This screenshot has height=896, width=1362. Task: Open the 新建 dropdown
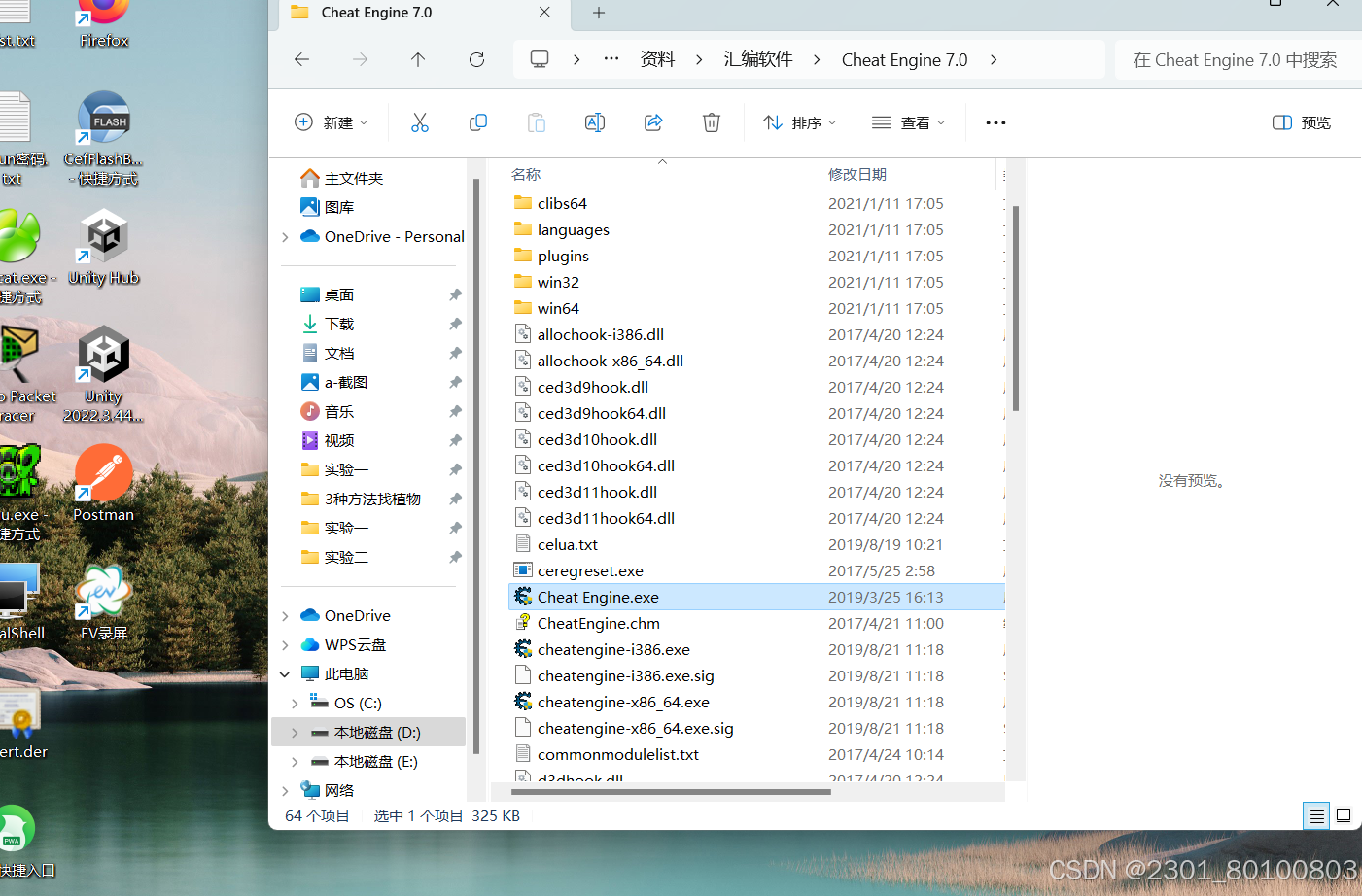click(x=332, y=122)
